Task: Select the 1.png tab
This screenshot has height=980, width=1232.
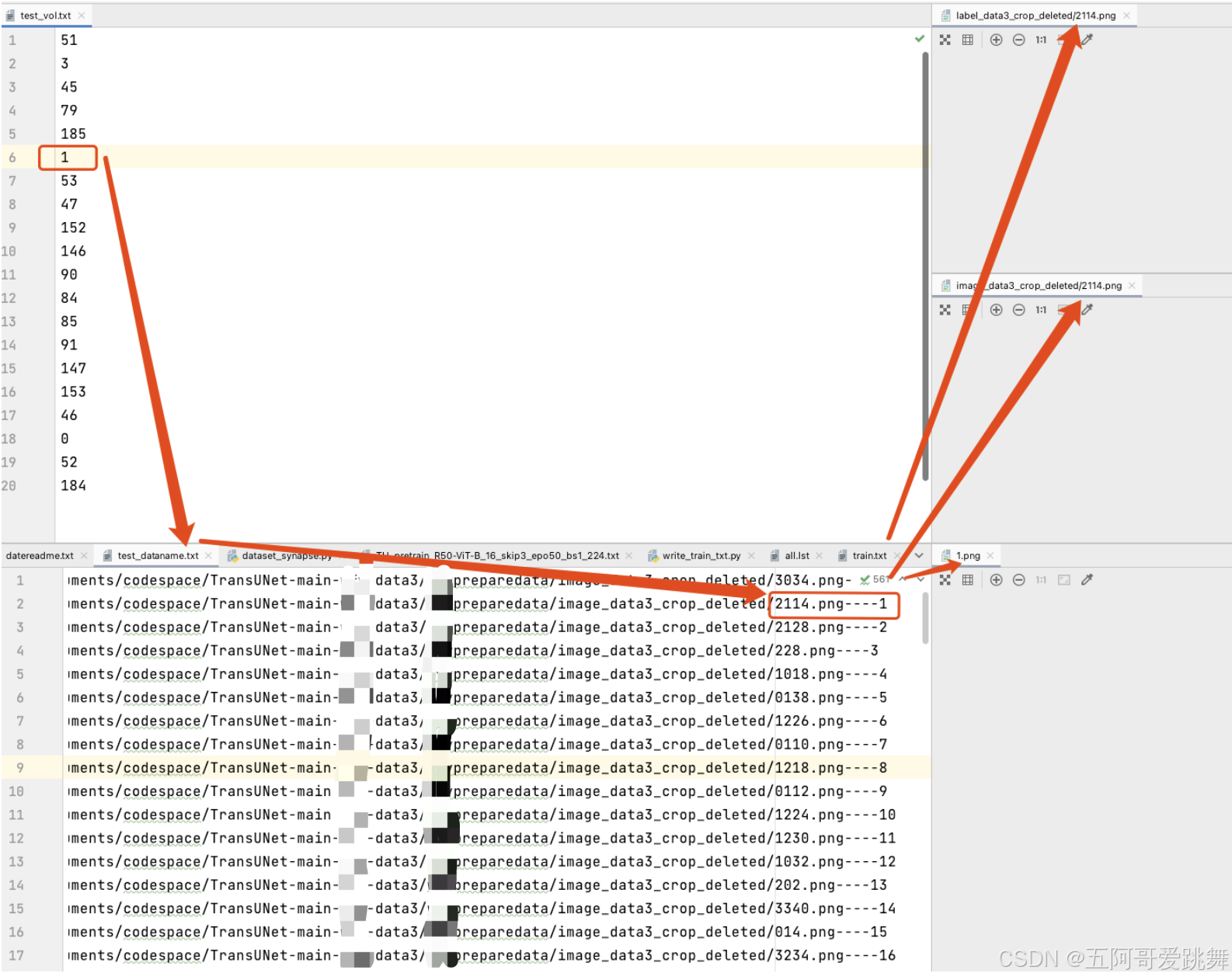Action: click(x=967, y=556)
